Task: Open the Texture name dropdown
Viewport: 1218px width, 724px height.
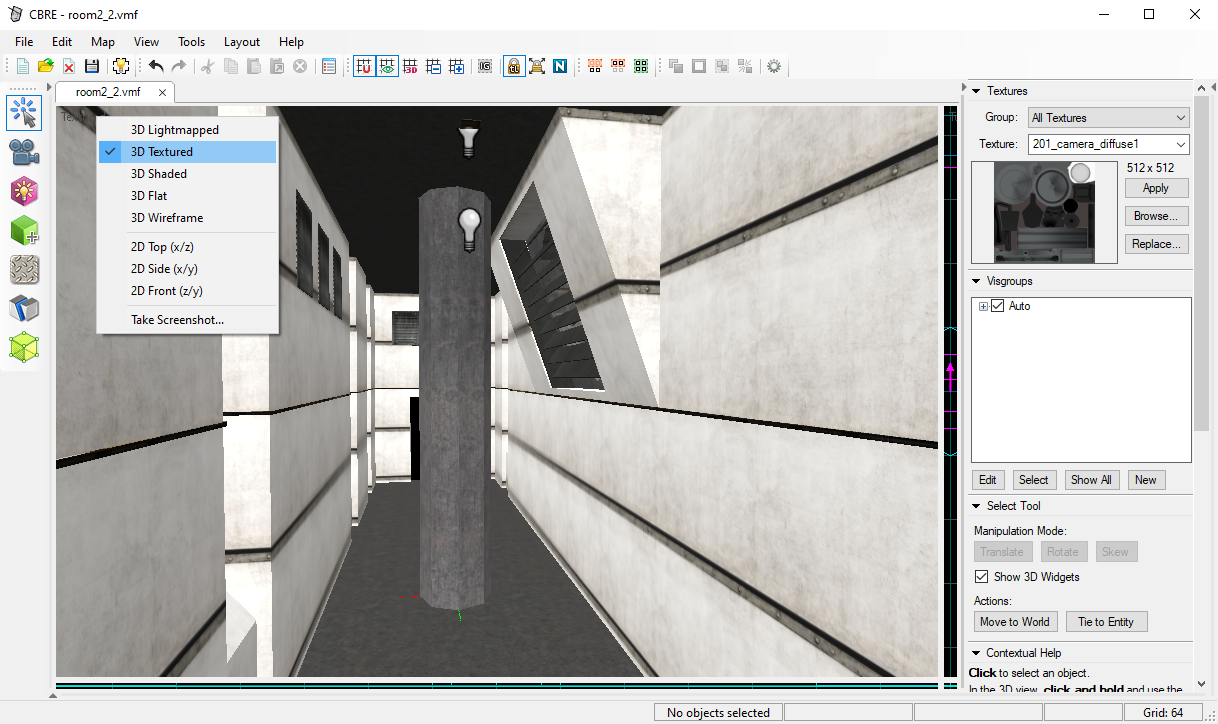Action: coord(1109,145)
